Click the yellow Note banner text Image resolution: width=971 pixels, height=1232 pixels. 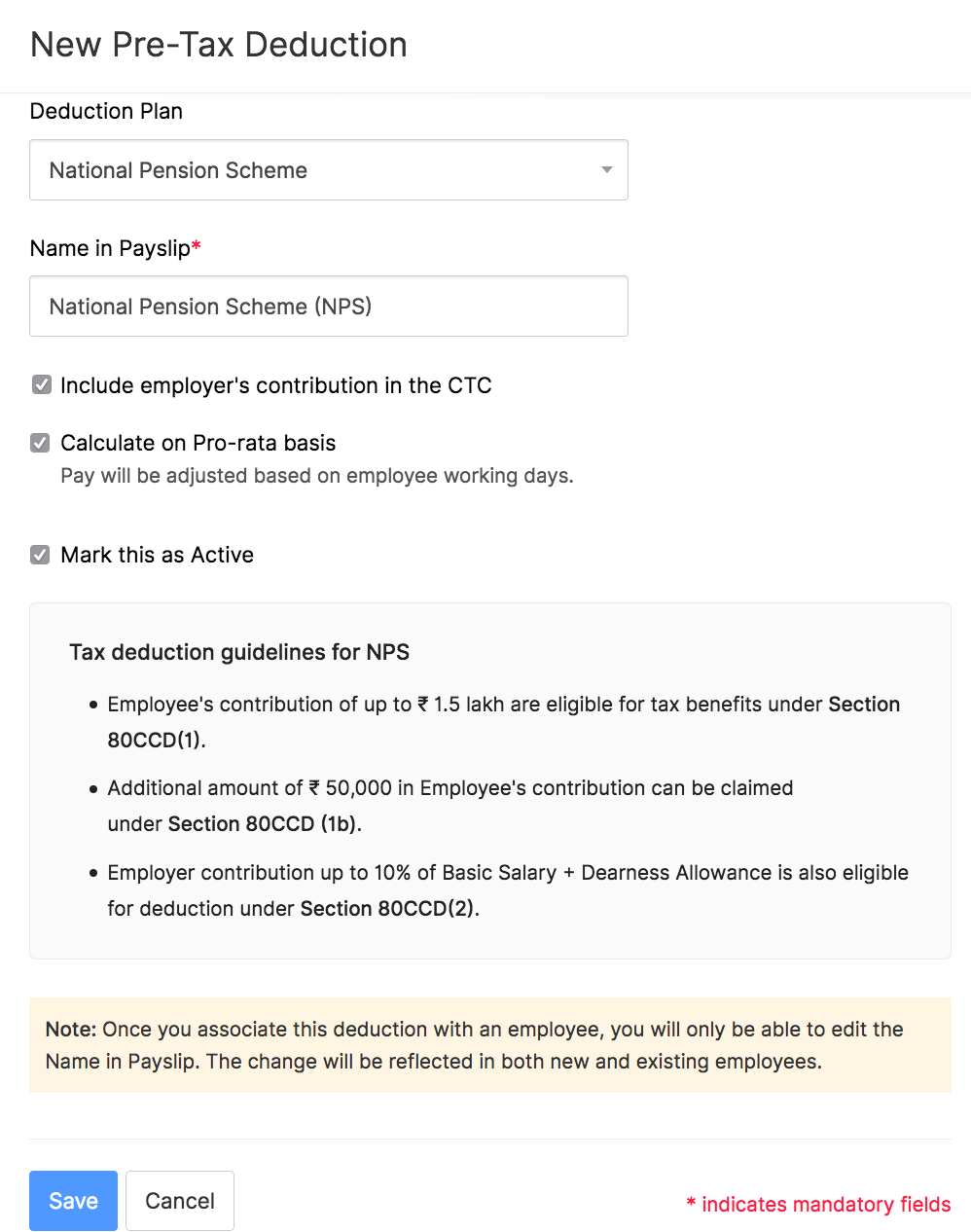474,1045
